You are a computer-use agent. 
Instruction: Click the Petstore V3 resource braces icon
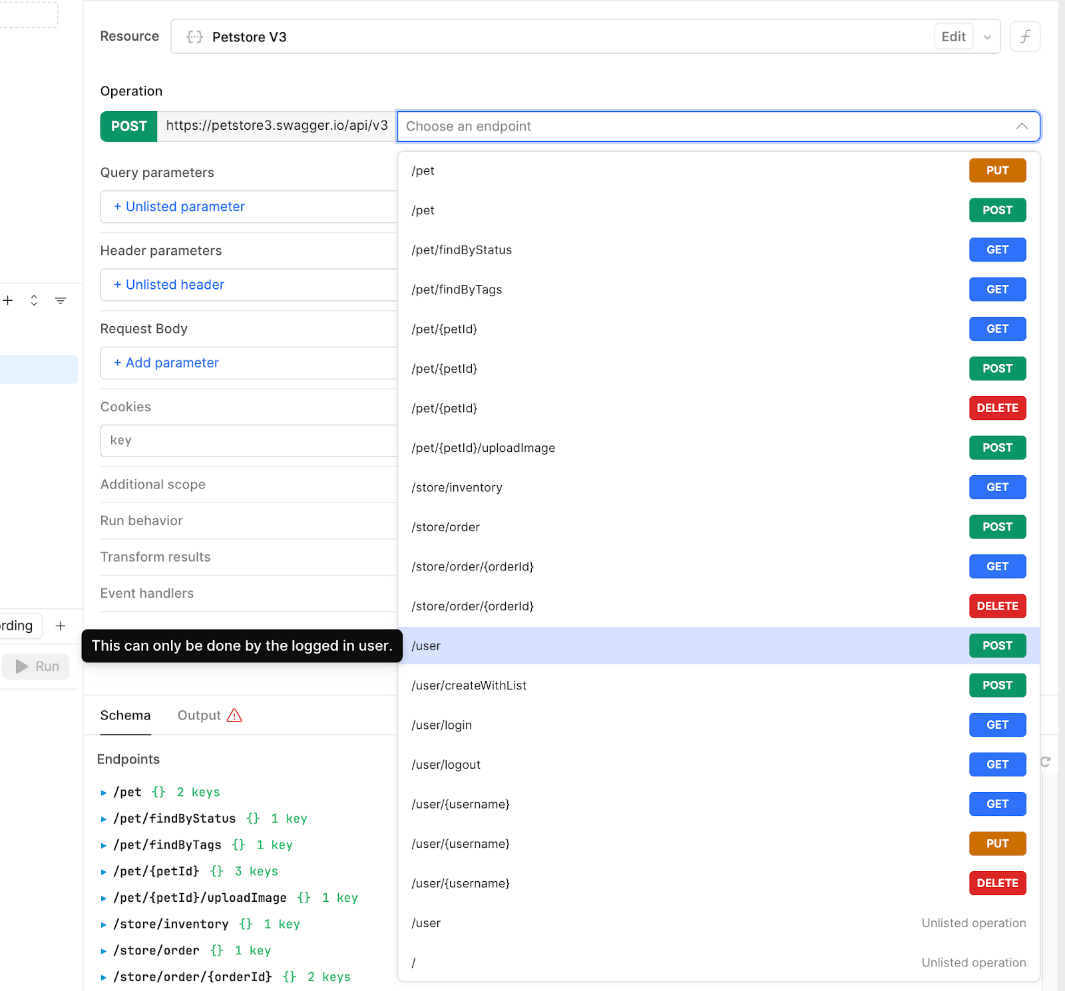point(195,37)
